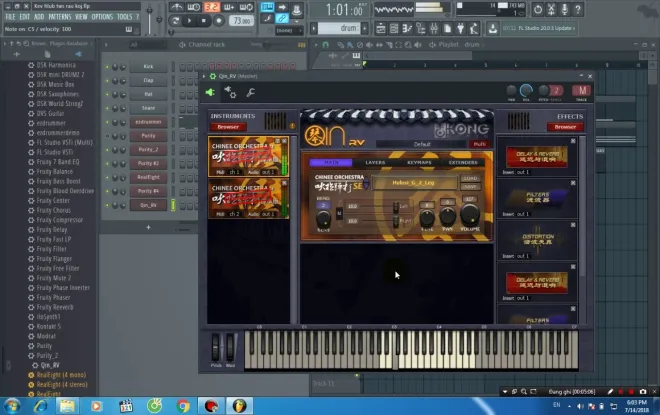Viewport: 660px width, 415px height.
Task: Toggle pattern/song mode switch
Action: (175, 20)
